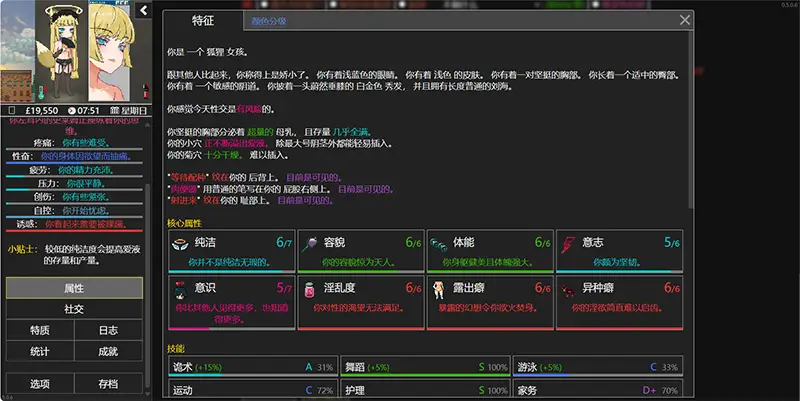Click the 体能 dumbbell icon

(438, 244)
